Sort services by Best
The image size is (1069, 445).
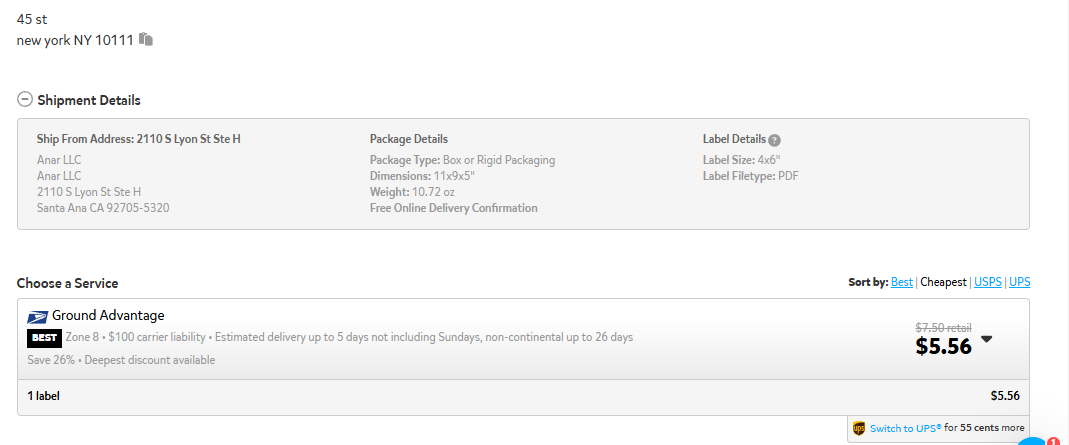(901, 282)
